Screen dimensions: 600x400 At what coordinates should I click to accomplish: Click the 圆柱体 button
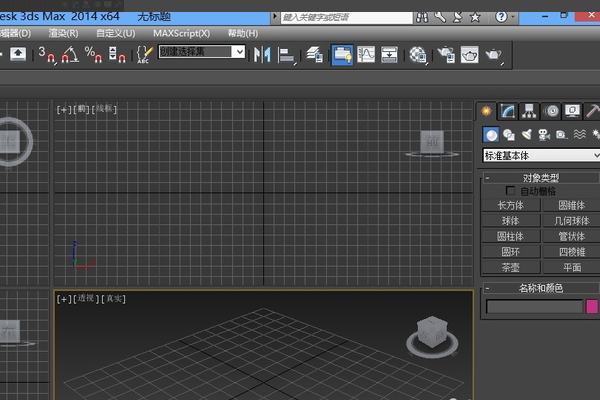511,236
